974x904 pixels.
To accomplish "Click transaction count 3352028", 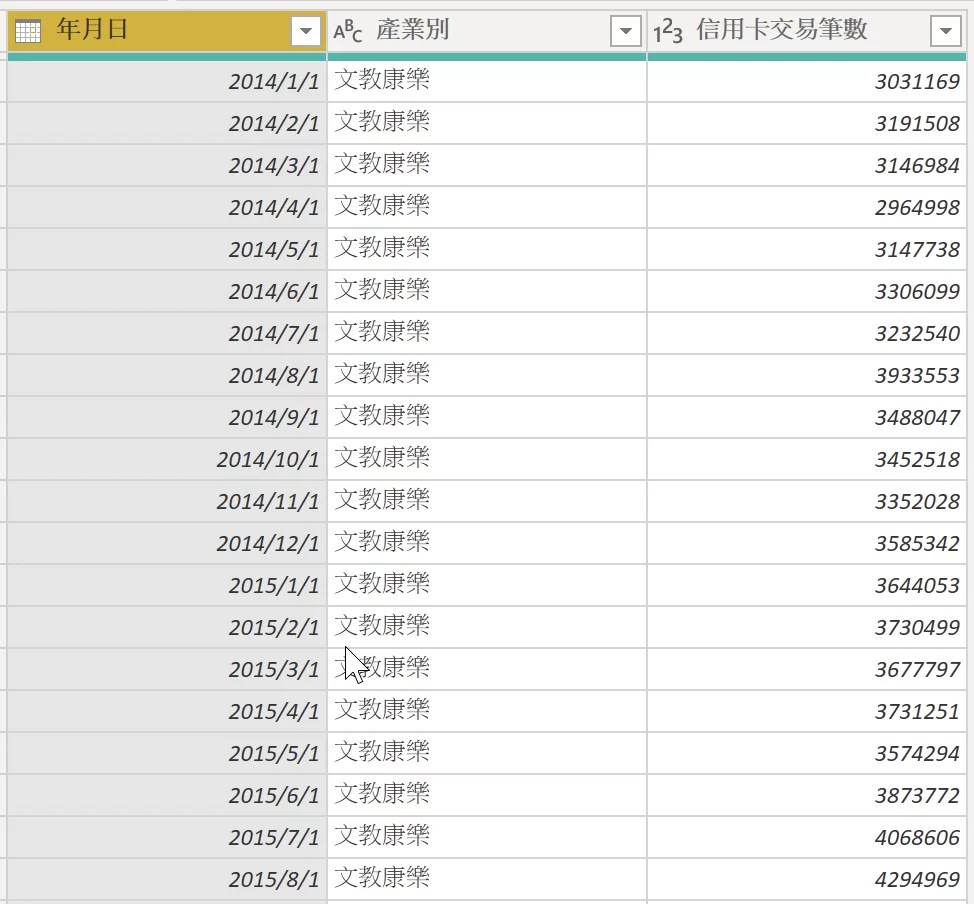I will 807,501.
